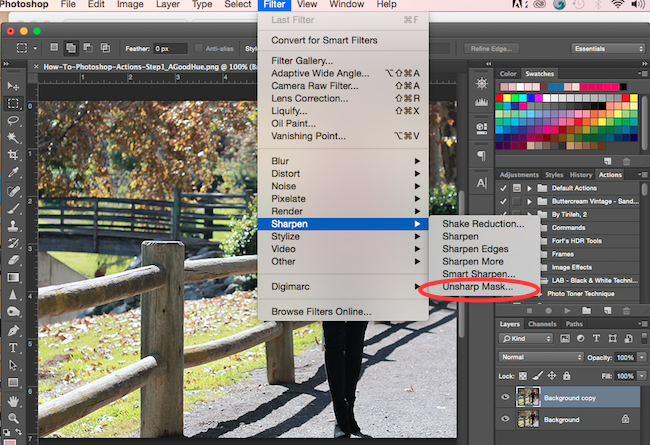Toggle the Anti-alias checkbox
Screen dimensions: 650x445
(199, 49)
